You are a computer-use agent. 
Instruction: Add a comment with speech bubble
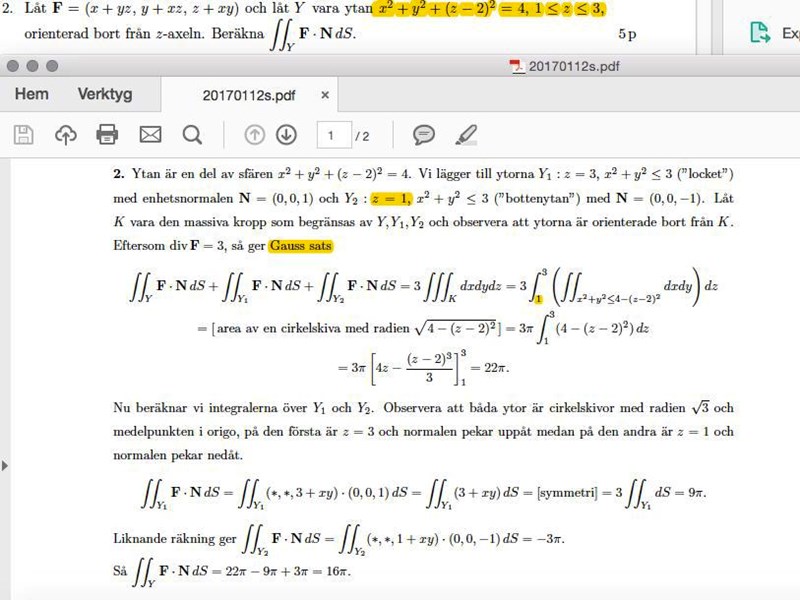click(424, 135)
